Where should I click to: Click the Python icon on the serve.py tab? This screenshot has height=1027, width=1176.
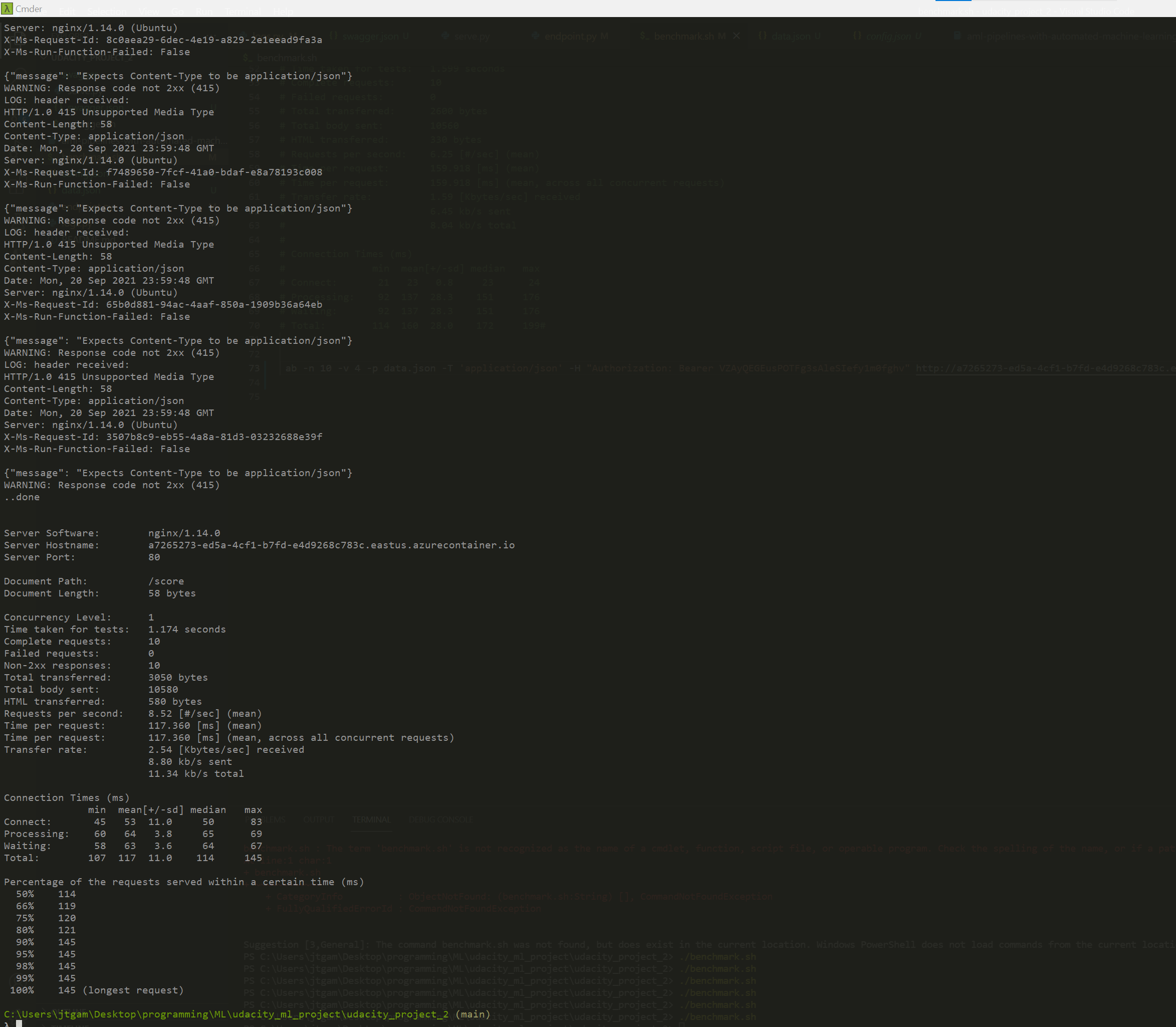pyautogui.click(x=445, y=36)
